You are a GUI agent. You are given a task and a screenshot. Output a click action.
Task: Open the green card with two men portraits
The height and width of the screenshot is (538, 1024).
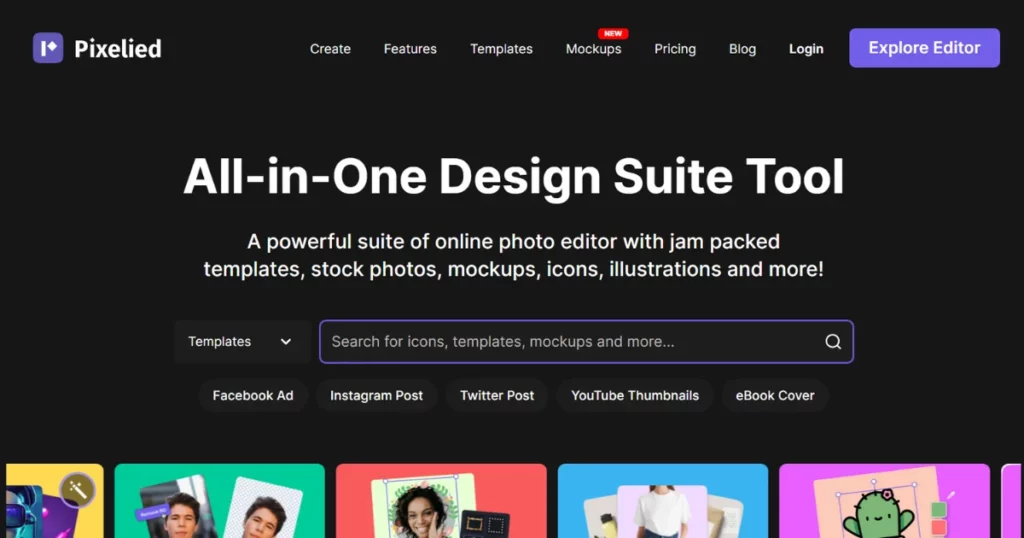coord(219,501)
